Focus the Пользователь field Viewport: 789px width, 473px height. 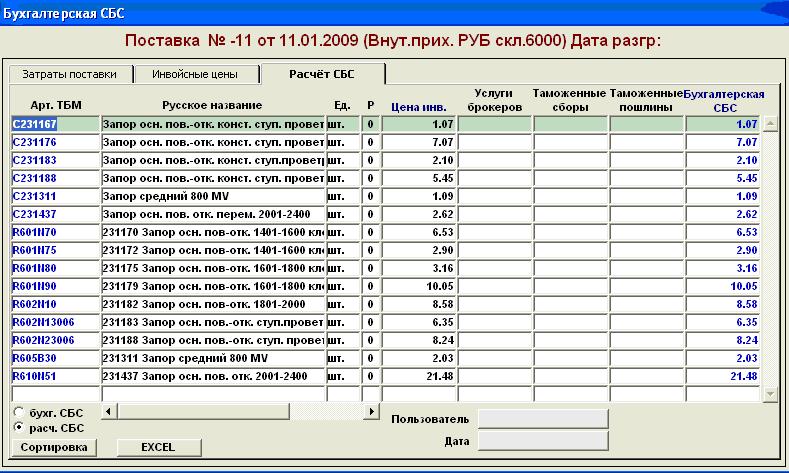pos(543,419)
